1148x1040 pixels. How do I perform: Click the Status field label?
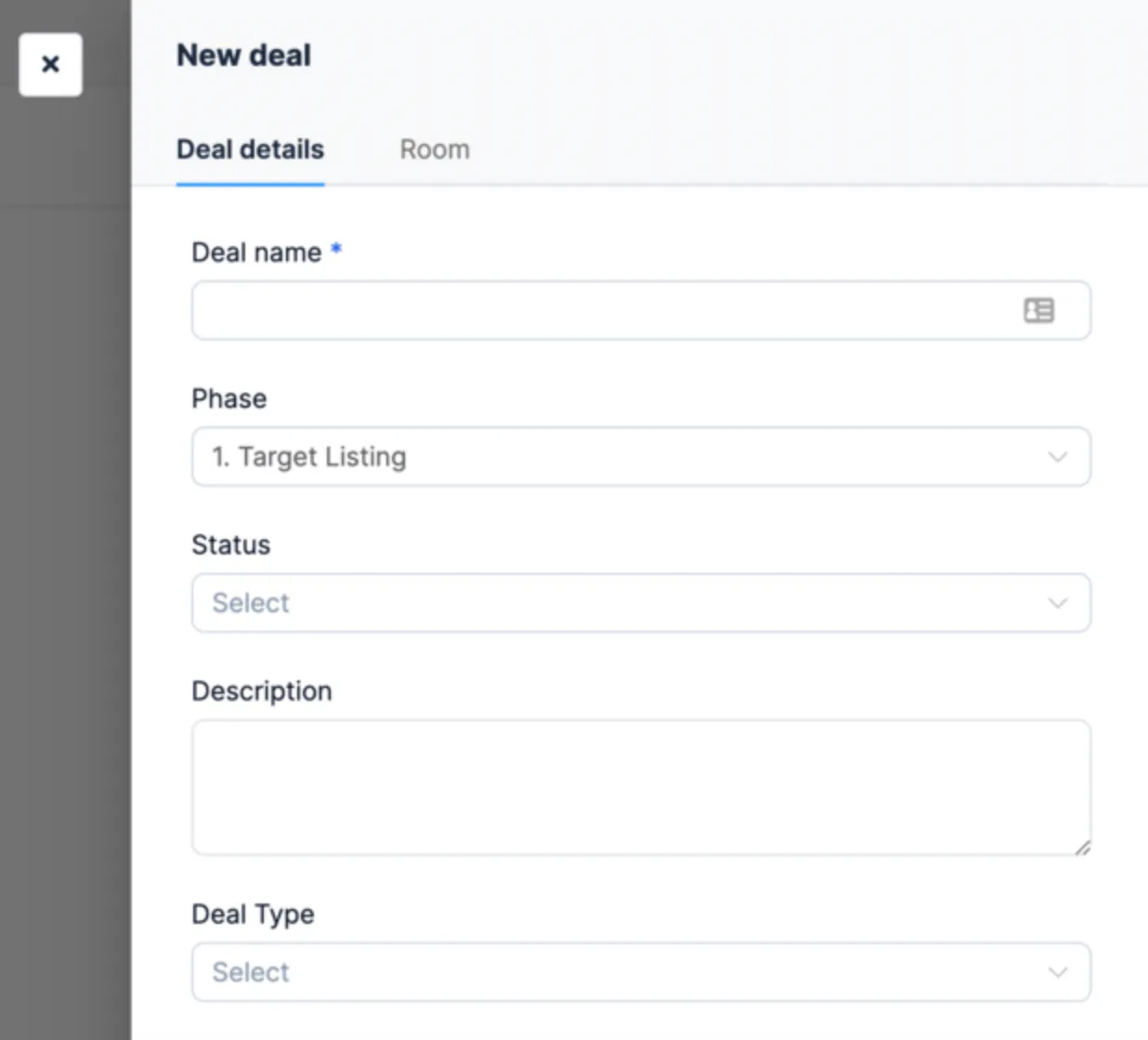coord(230,544)
